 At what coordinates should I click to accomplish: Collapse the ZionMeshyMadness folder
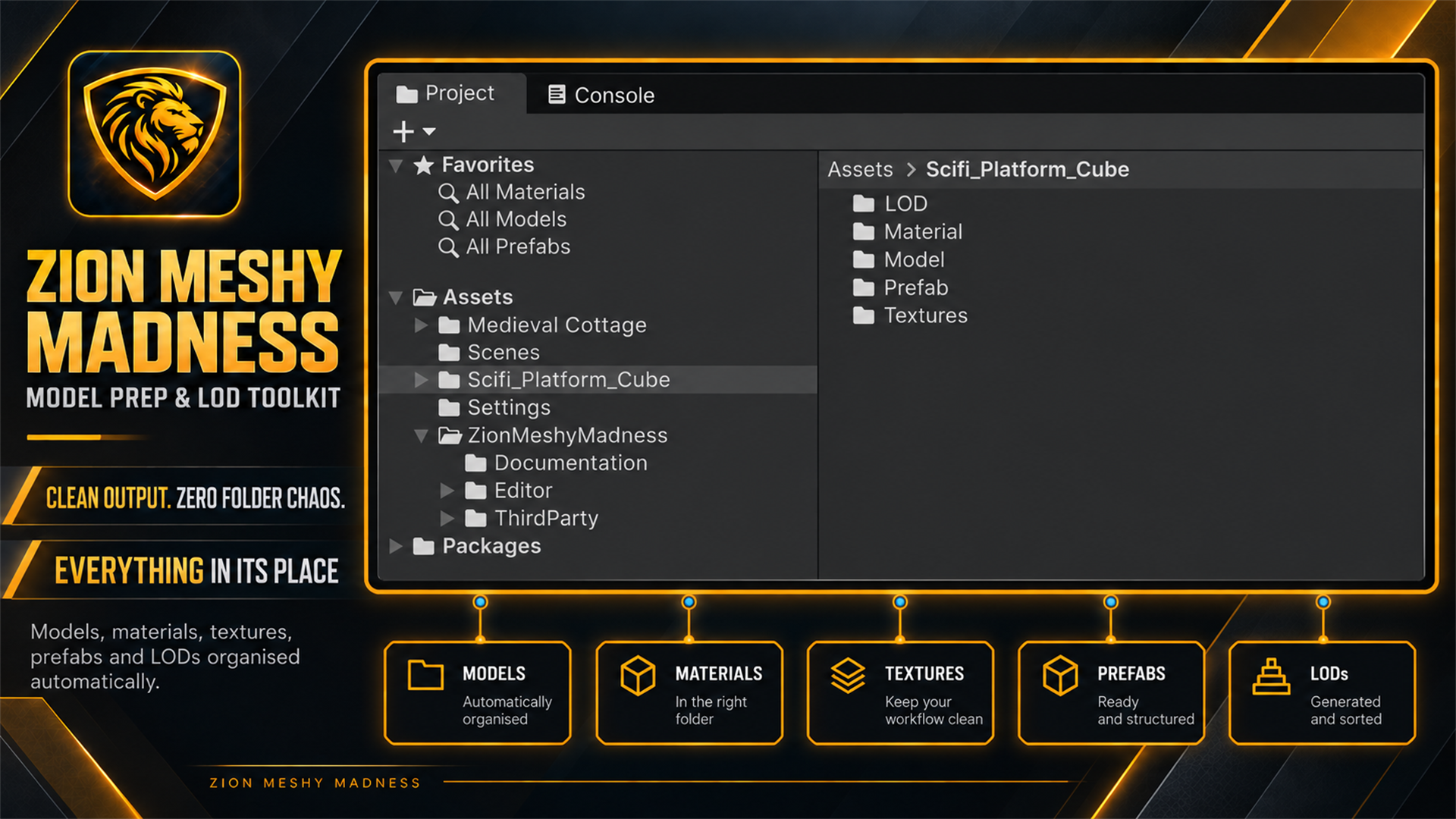(422, 436)
